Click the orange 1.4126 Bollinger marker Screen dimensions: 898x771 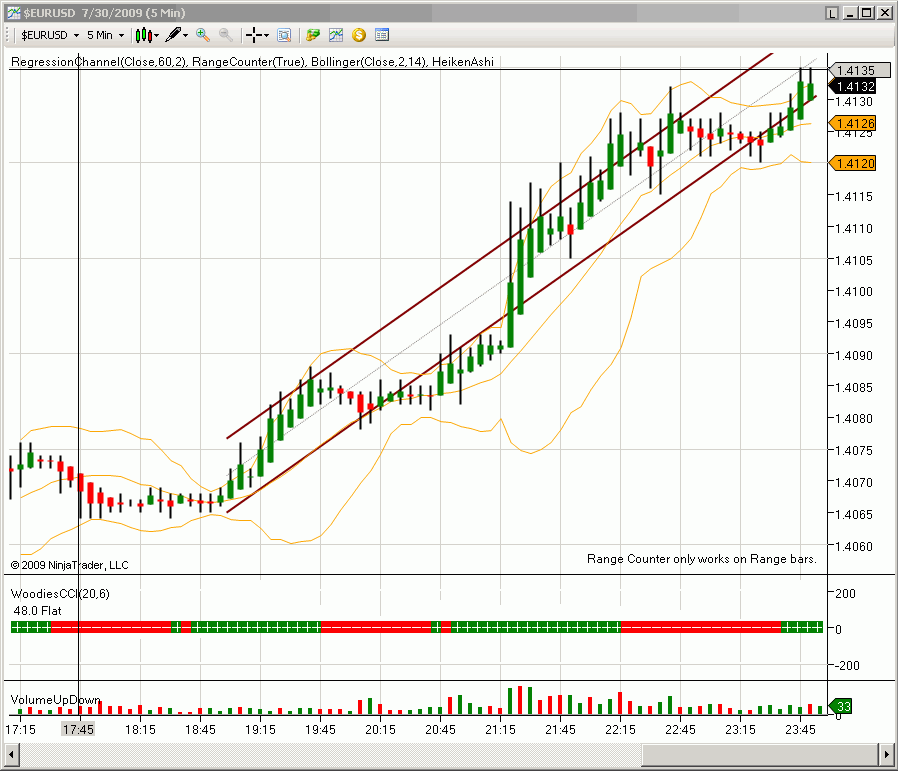point(853,124)
